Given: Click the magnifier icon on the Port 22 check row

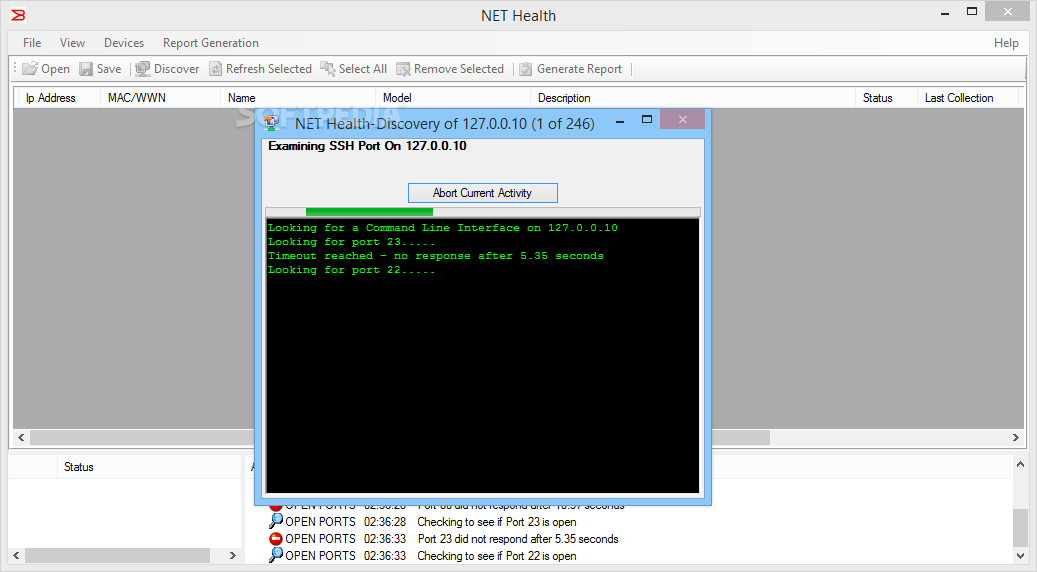Looking at the screenshot, I should click(276, 555).
